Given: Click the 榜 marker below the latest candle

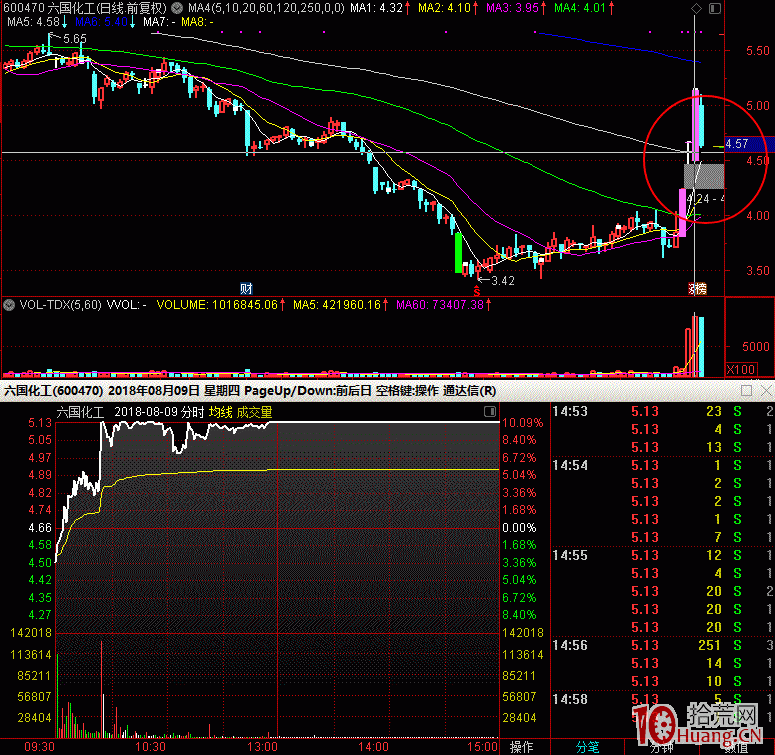Looking at the screenshot, I should pyautogui.click(x=700, y=289).
